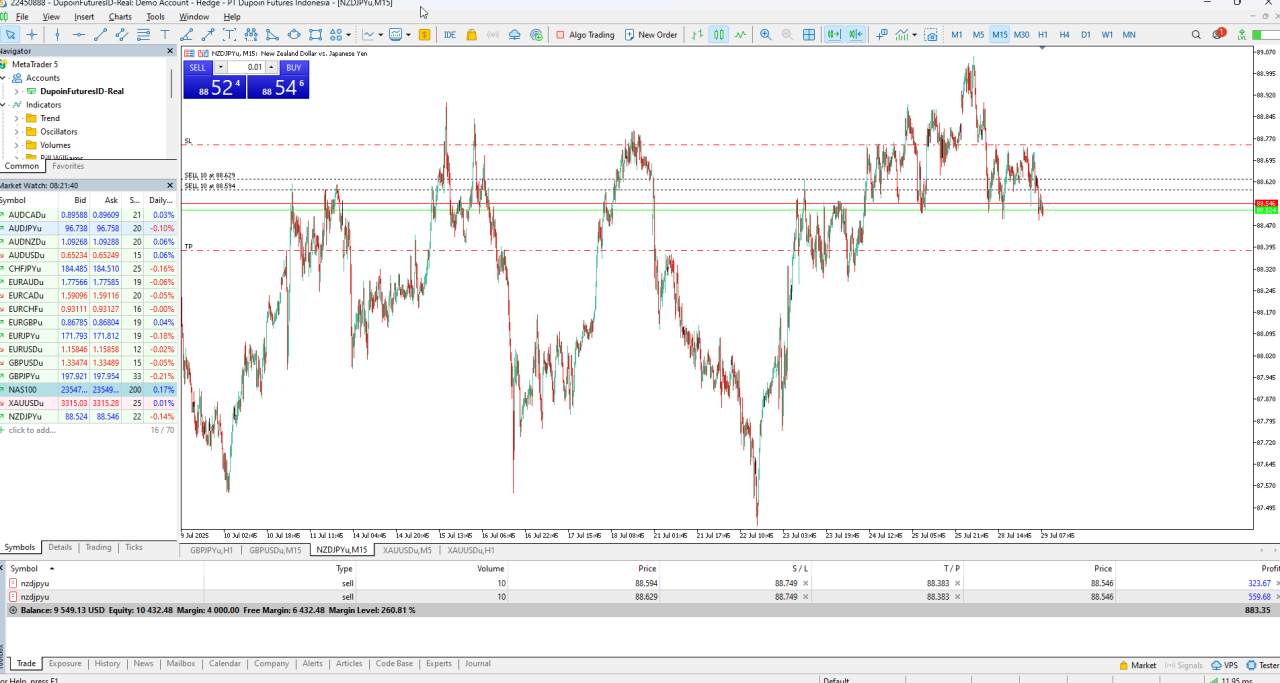This screenshot has width=1280, height=683.
Task: Click the SELL button on chart
Action: pyautogui.click(x=197, y=68)
